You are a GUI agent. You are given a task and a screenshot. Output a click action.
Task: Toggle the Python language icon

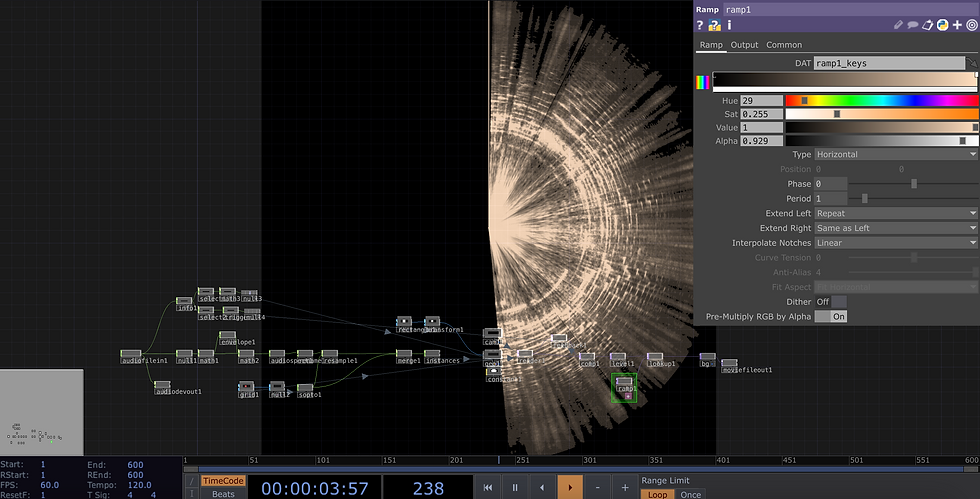coord(942,25)
